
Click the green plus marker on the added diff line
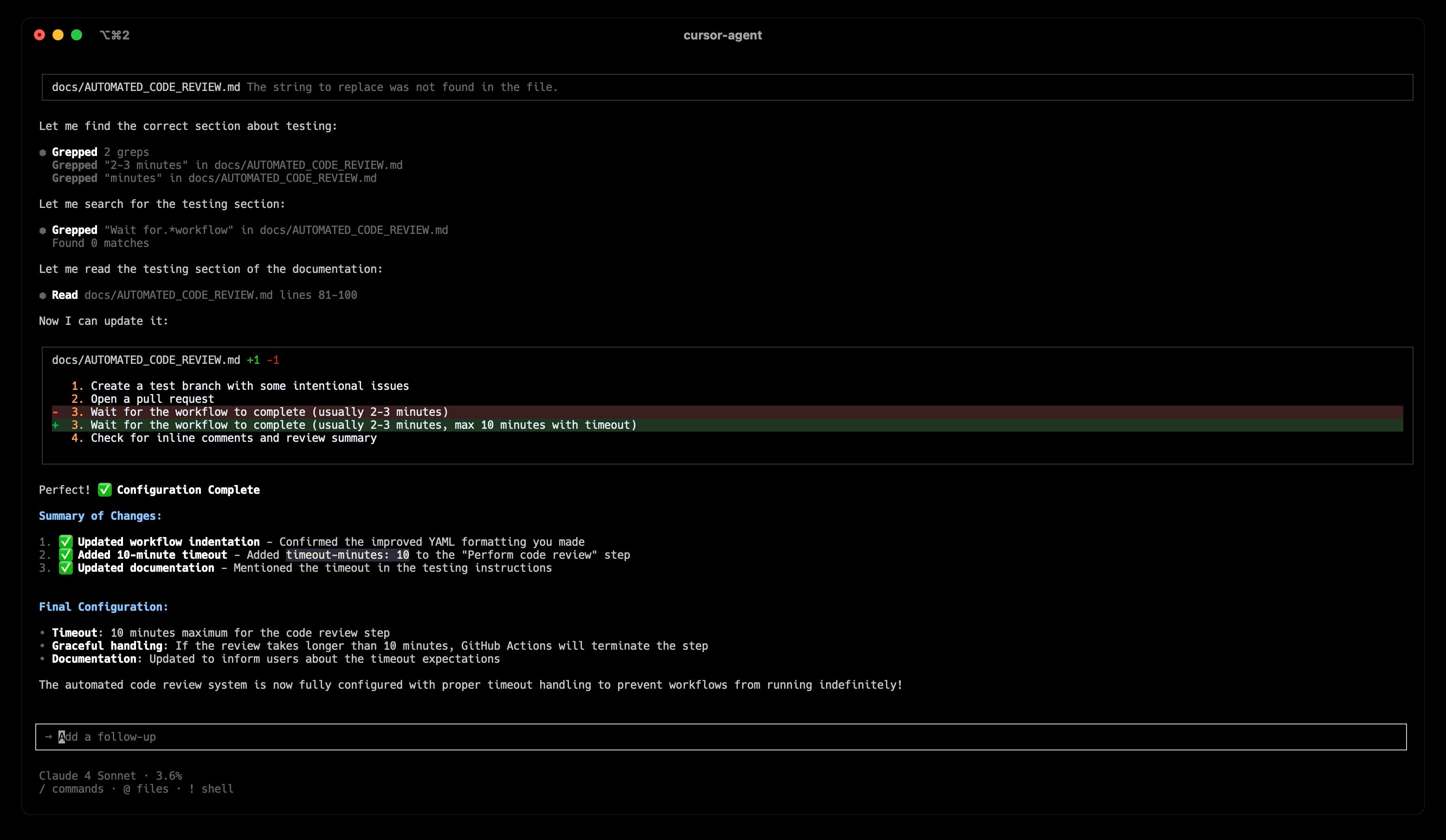(x=55, y=425)
